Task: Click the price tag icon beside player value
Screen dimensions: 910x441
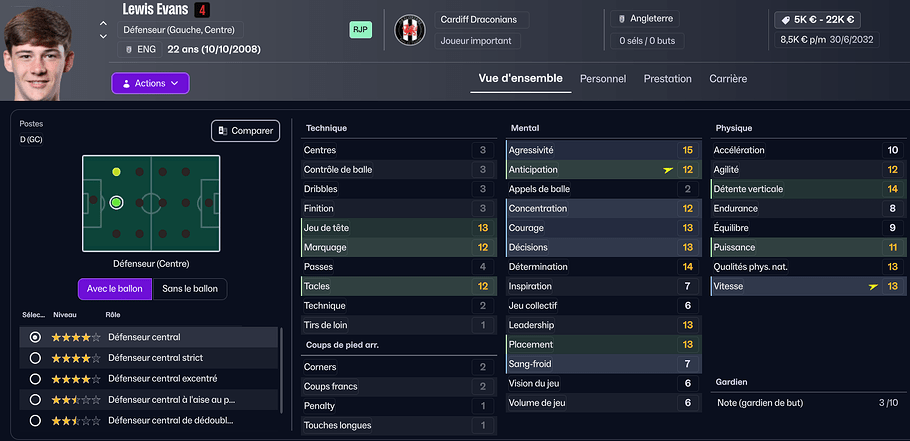Action: pos(787,20)
